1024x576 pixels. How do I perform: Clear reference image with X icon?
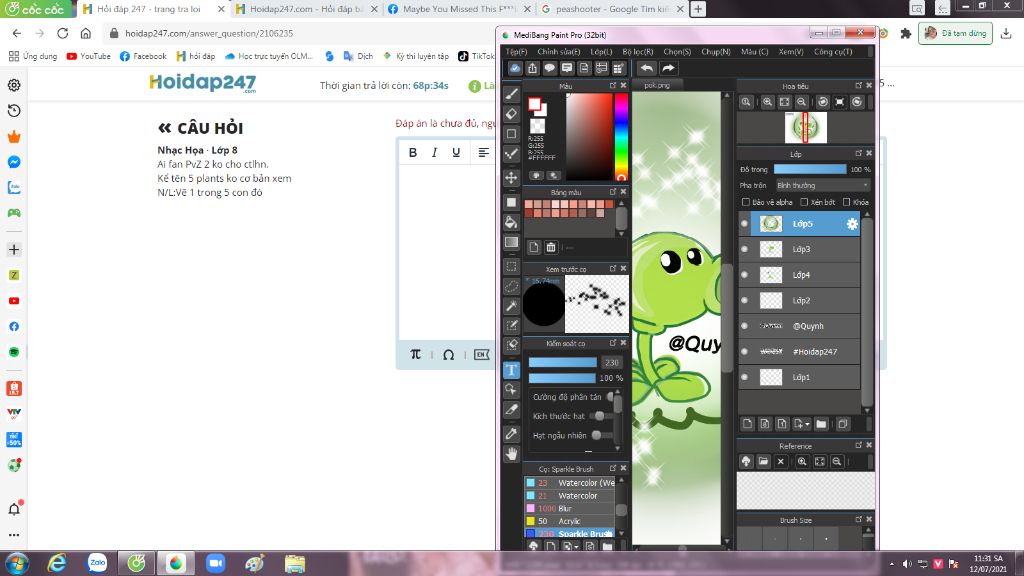(780, 461)
